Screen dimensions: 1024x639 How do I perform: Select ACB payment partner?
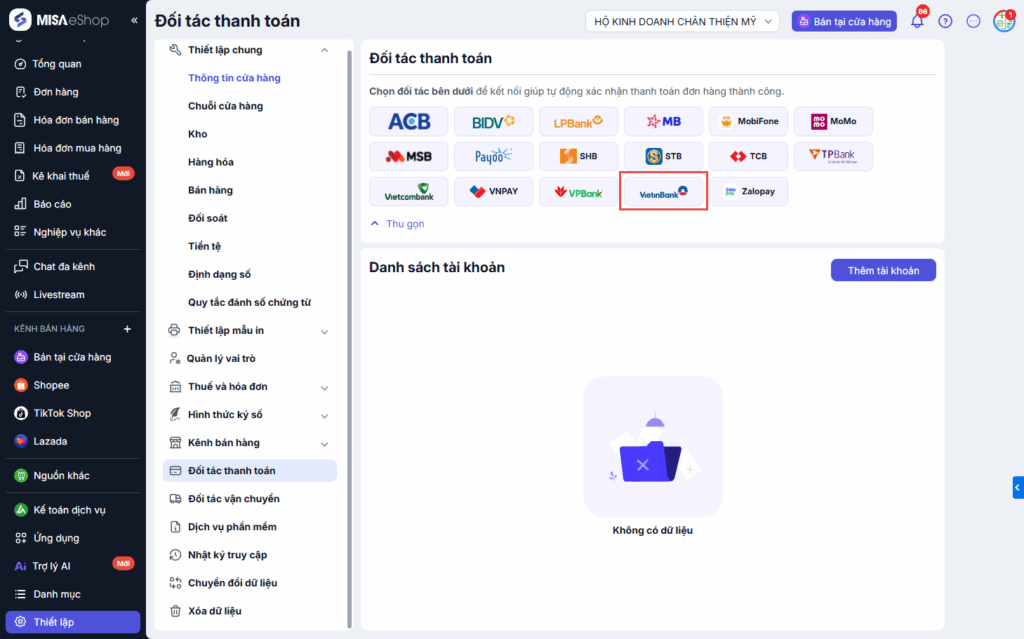tap(409, 121)
